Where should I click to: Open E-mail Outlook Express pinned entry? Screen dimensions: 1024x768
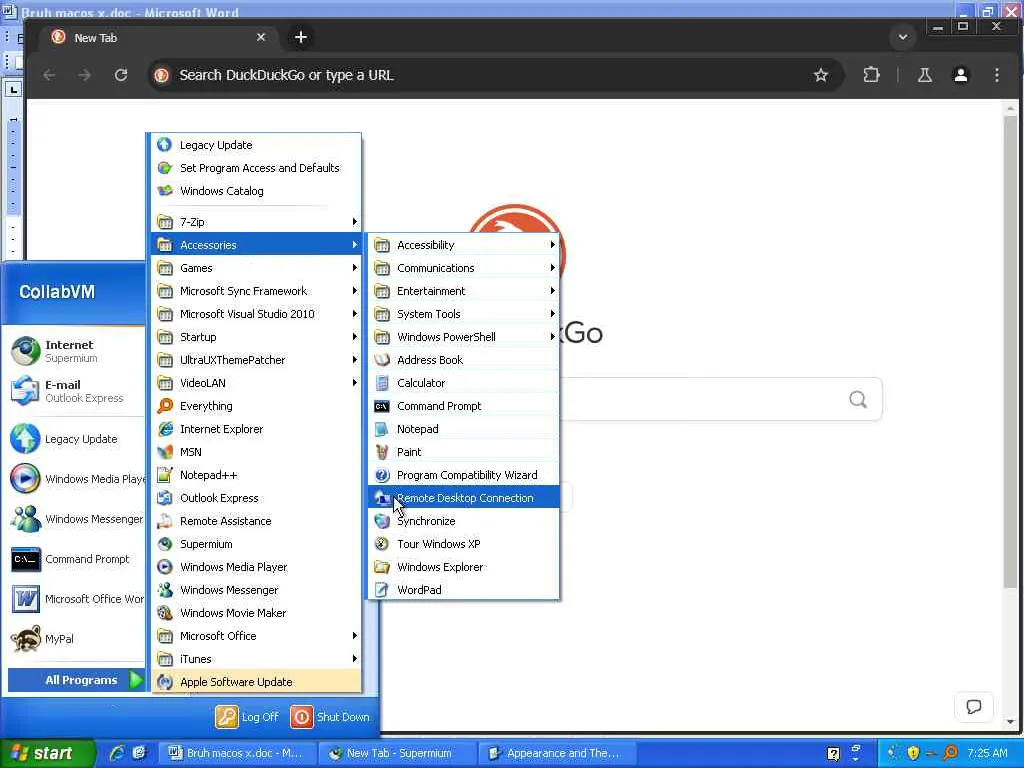pos(74,391)
